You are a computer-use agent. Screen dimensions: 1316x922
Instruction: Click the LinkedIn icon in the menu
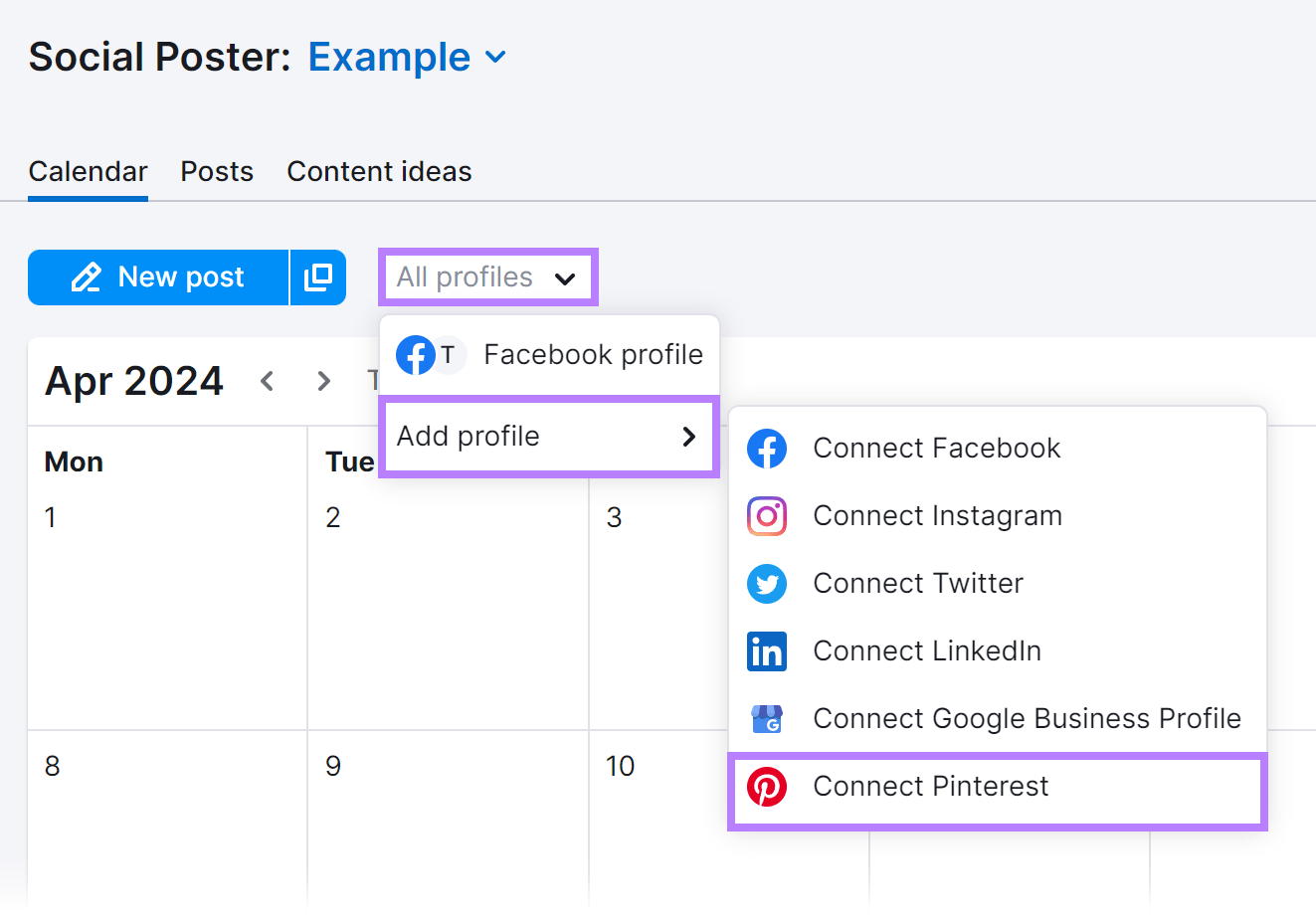767,651
